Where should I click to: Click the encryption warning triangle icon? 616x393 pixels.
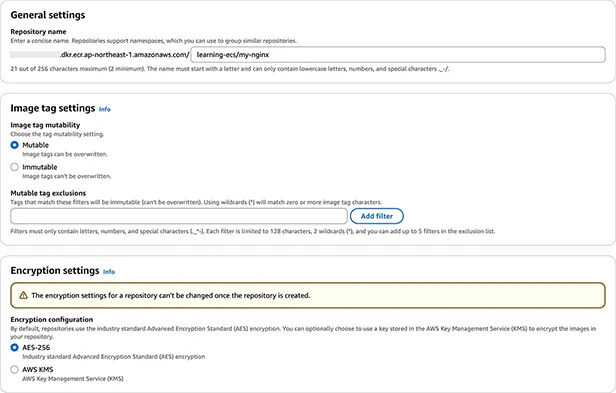pos(23,295)
